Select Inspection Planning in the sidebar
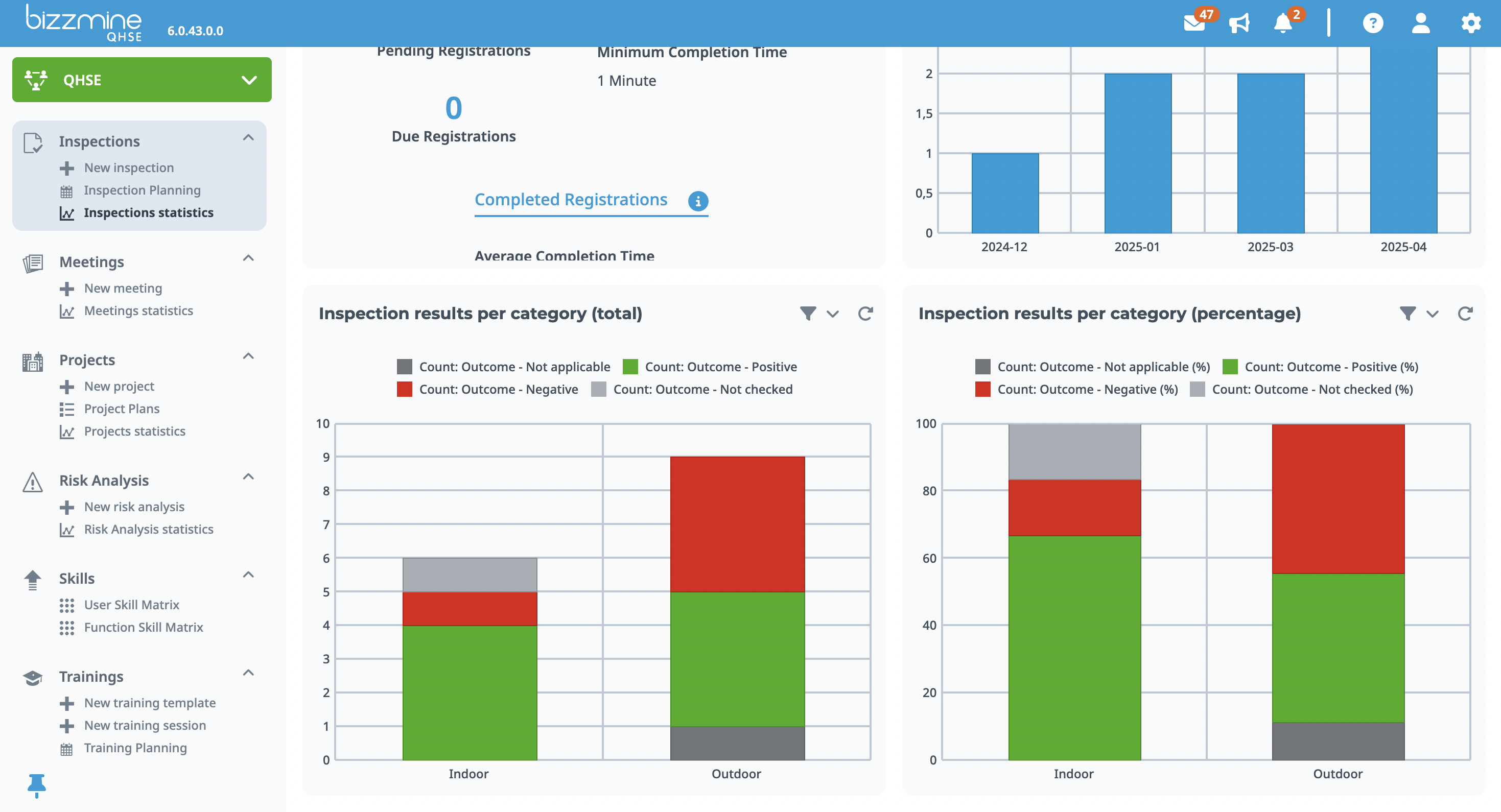This screenshot has height=812, width=1501. 142,190
